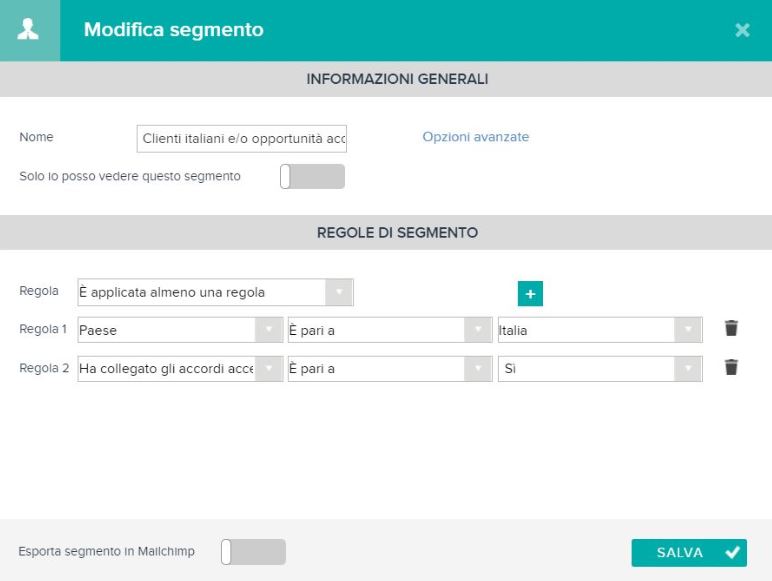
Task: Expand the Paese field dropdown
Action: pyautogui.click(x=180, y=330)
